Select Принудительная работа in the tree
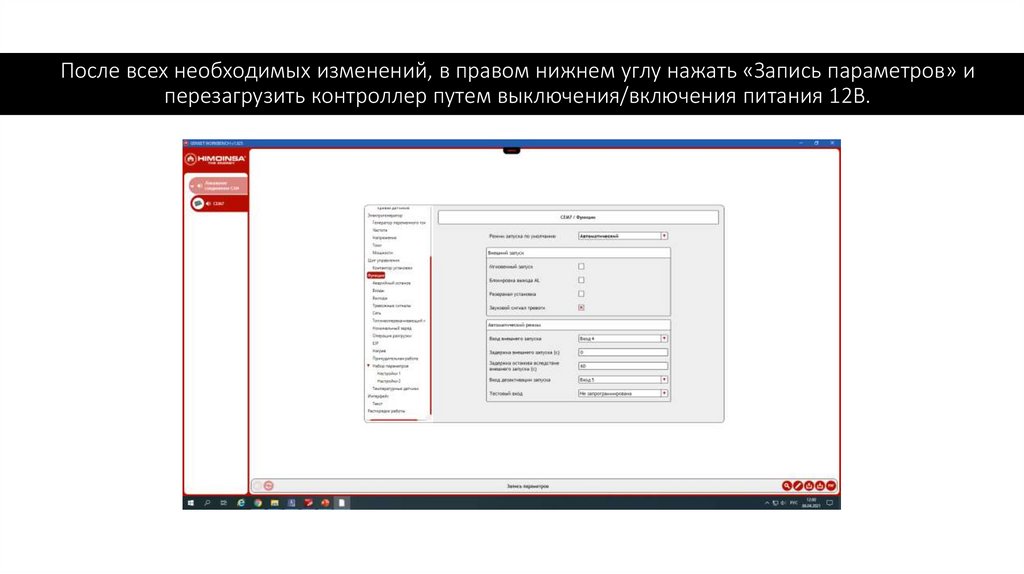The image size is (1024, 574). point(396,359)
